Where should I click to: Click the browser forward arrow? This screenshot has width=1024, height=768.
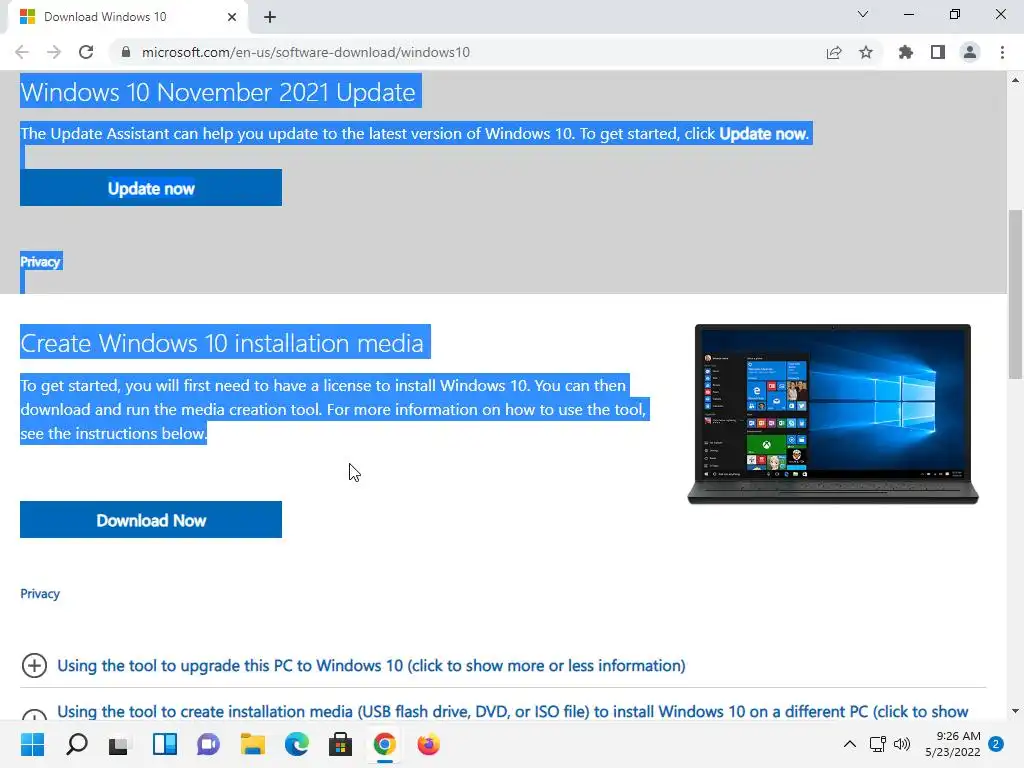(54, 52)
